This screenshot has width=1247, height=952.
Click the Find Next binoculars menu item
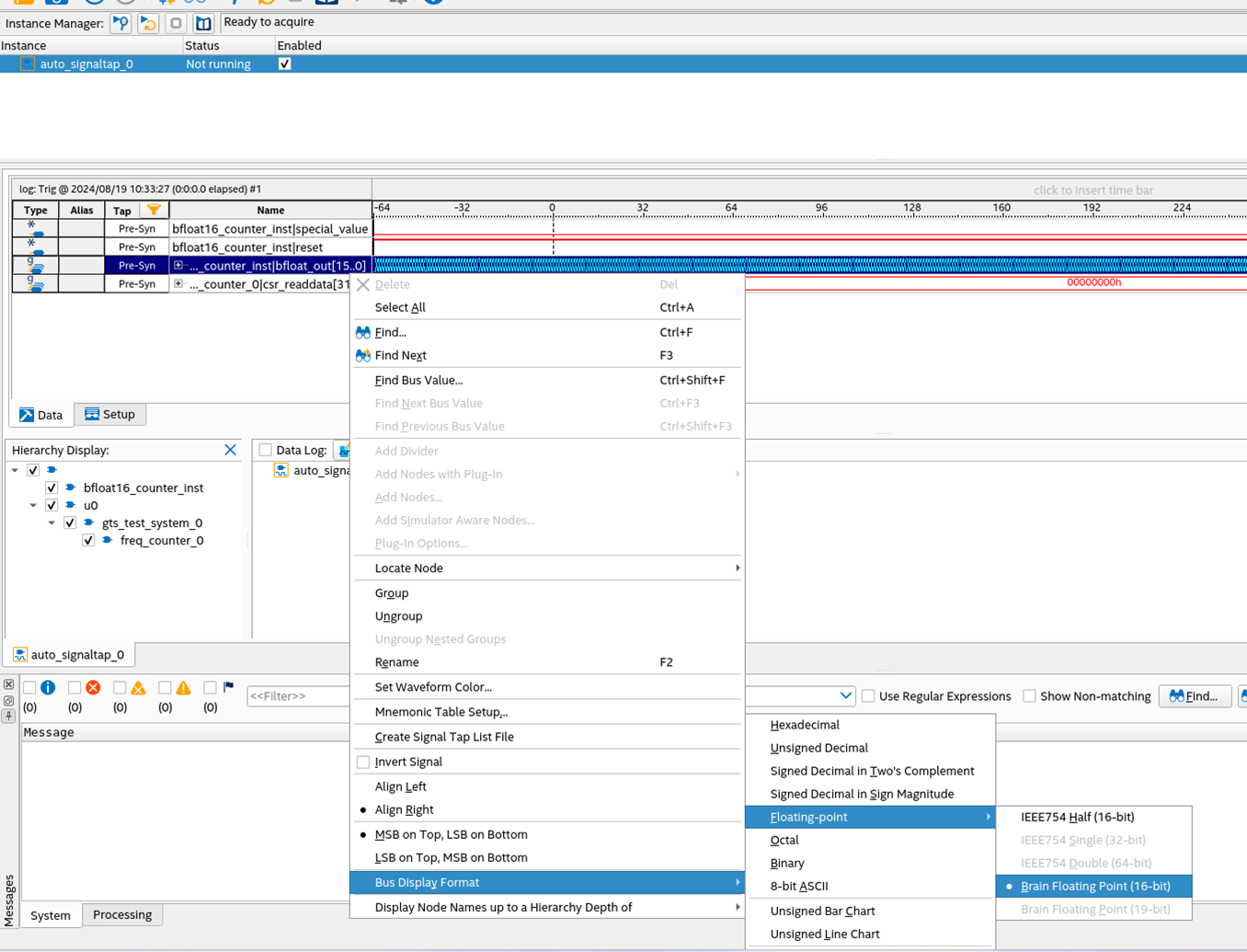(x=400, y=355)
